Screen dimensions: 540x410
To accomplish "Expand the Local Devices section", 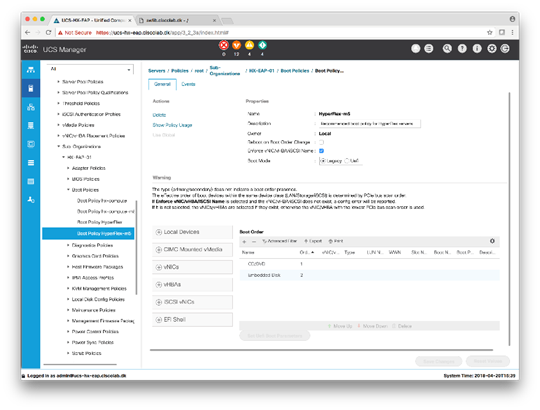I will point(192,232).
